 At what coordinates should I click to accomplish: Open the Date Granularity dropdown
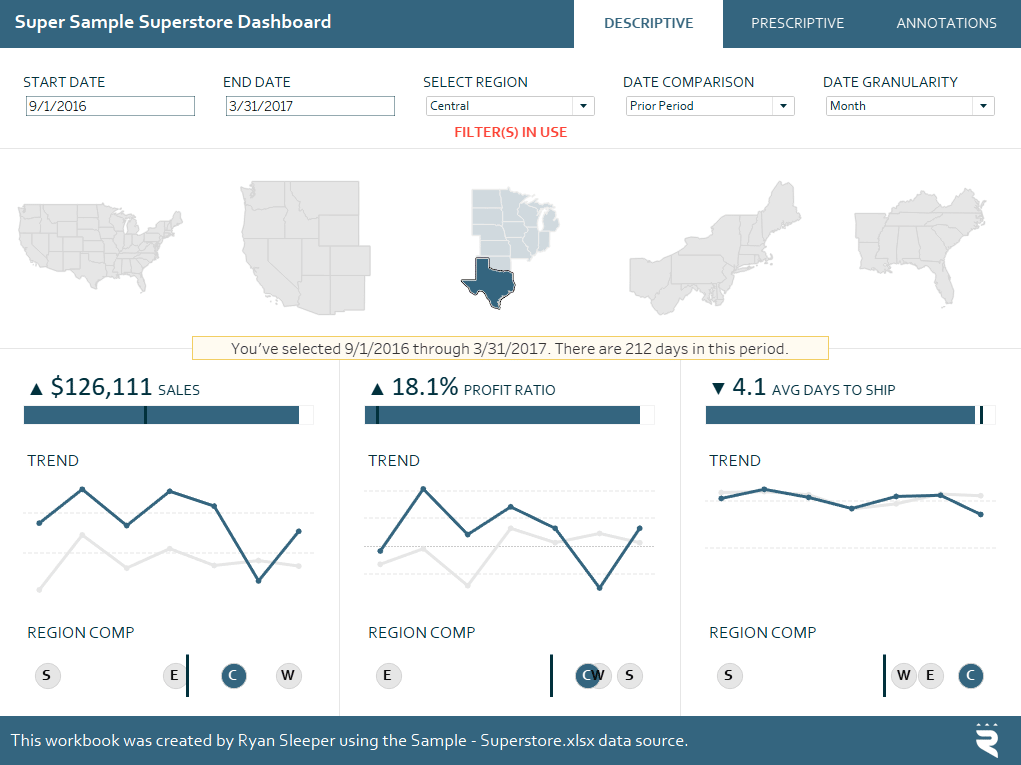(x=910, y=106)
